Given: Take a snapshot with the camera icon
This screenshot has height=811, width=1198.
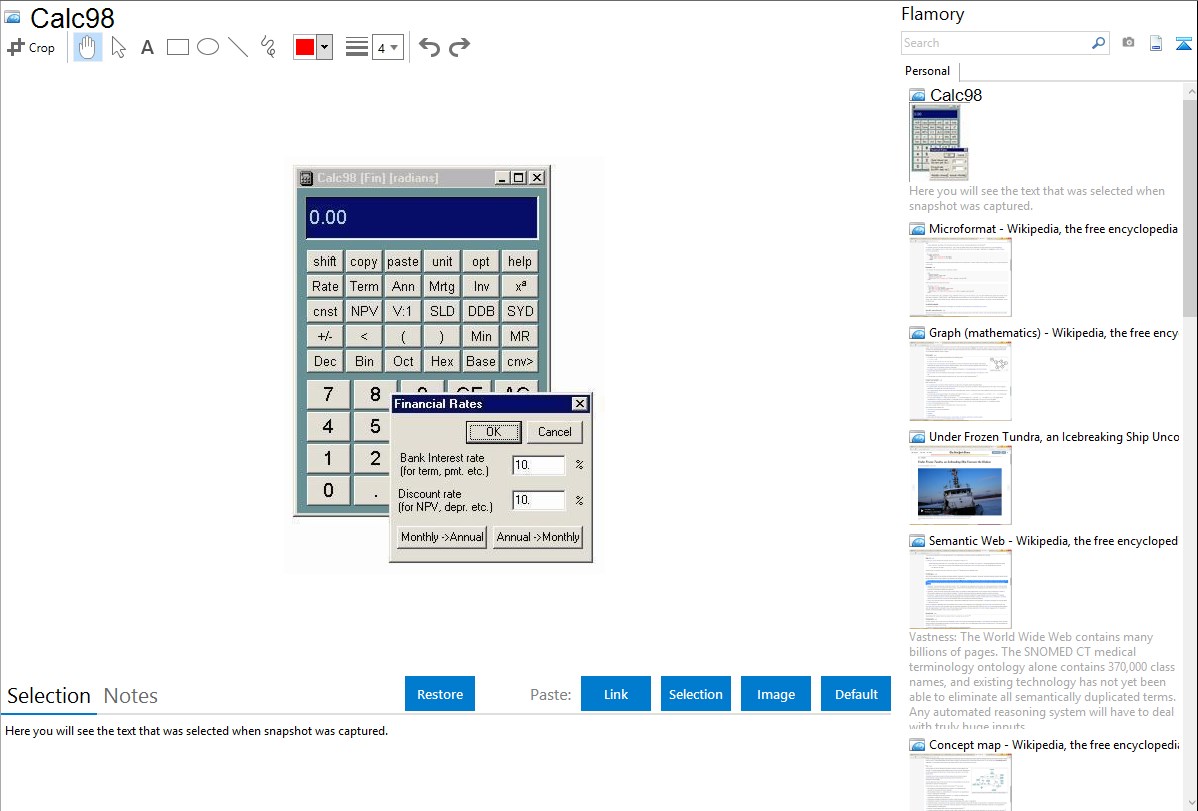Looking at the screenshot, I should [1128, 43].
